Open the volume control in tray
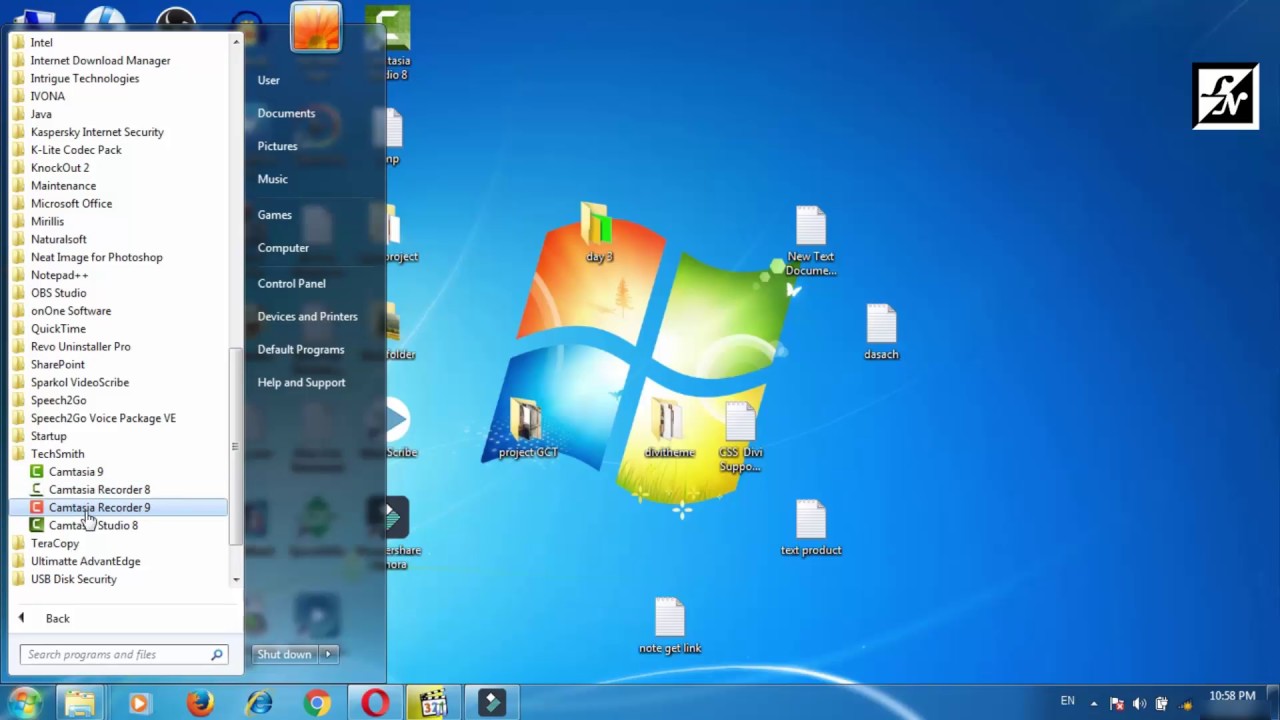The height and width of the screenshot is (720, 1280). click(x=1139, y=703)
